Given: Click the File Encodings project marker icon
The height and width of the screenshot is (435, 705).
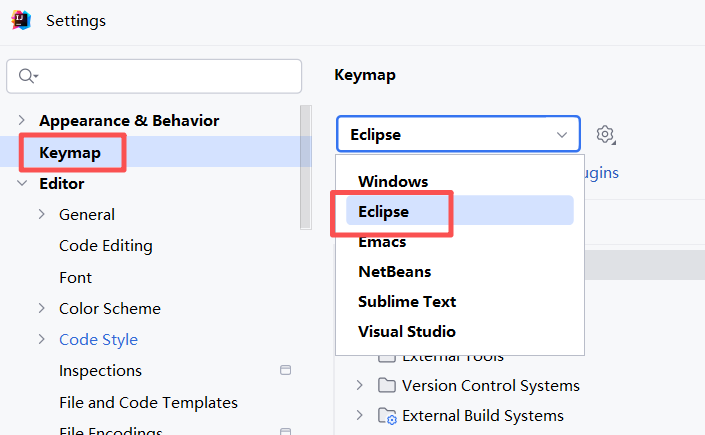Looking at the screenshot, I should [x=286, y=431].
